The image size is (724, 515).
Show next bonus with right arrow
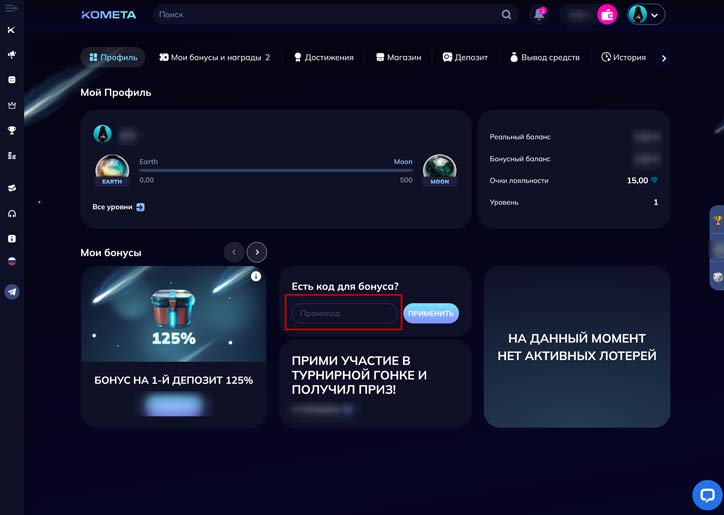[x=257, y=252]
